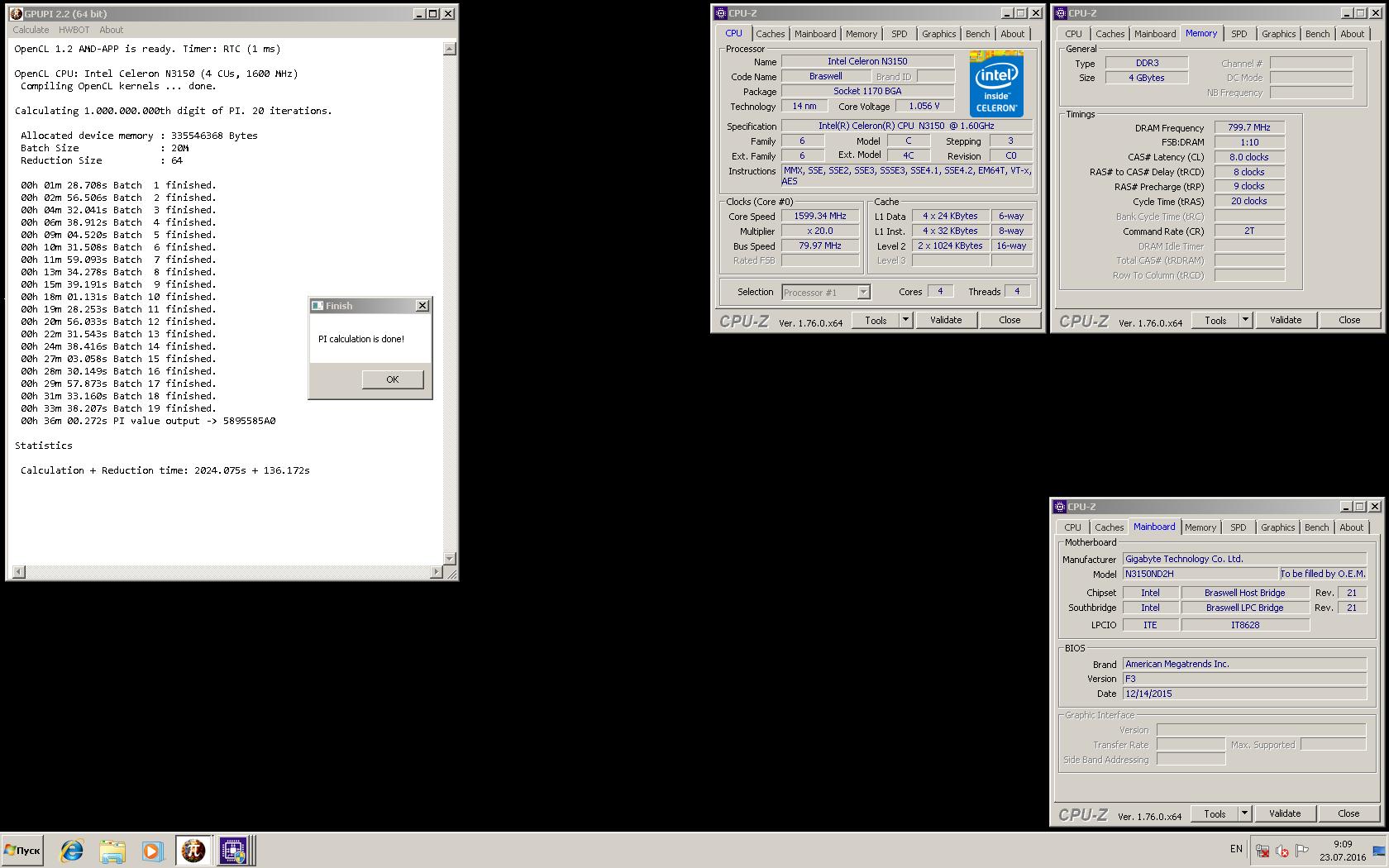Image resolution: width=1389 pixels, height=868 pixels.
Task: Click Close button in Mainboard CPU-Z window
Action: (1348, 814)
